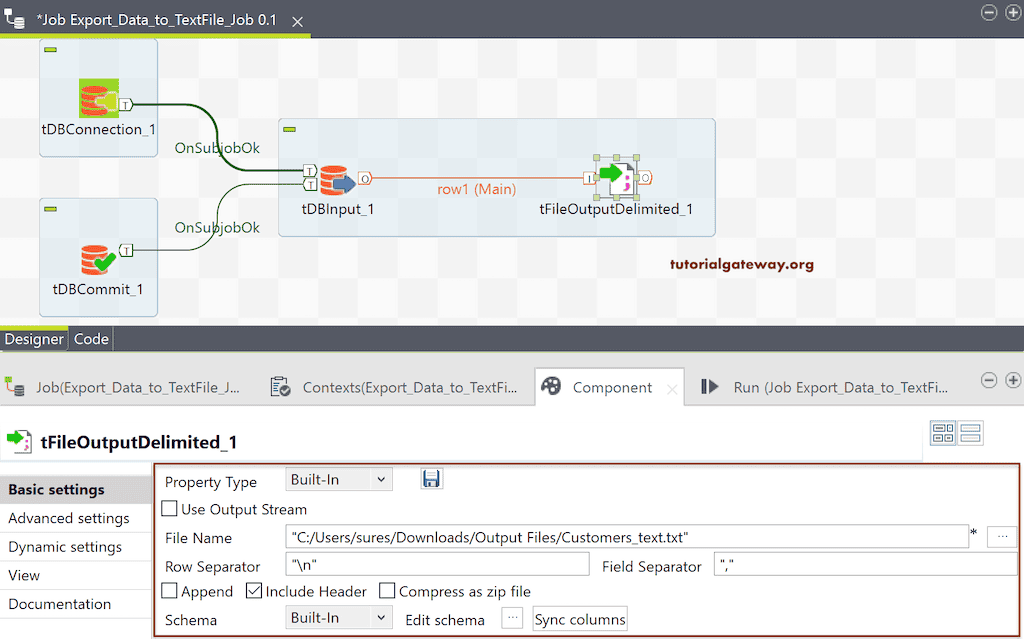The height and width of the screenshot is (639, 1024).
Task: Click into the Field Separator field
Action: coord(866,565)
